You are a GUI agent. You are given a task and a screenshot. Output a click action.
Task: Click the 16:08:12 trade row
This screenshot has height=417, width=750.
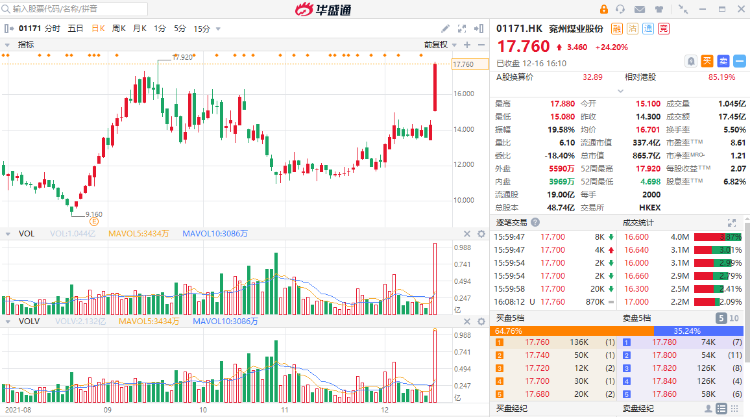555,302
